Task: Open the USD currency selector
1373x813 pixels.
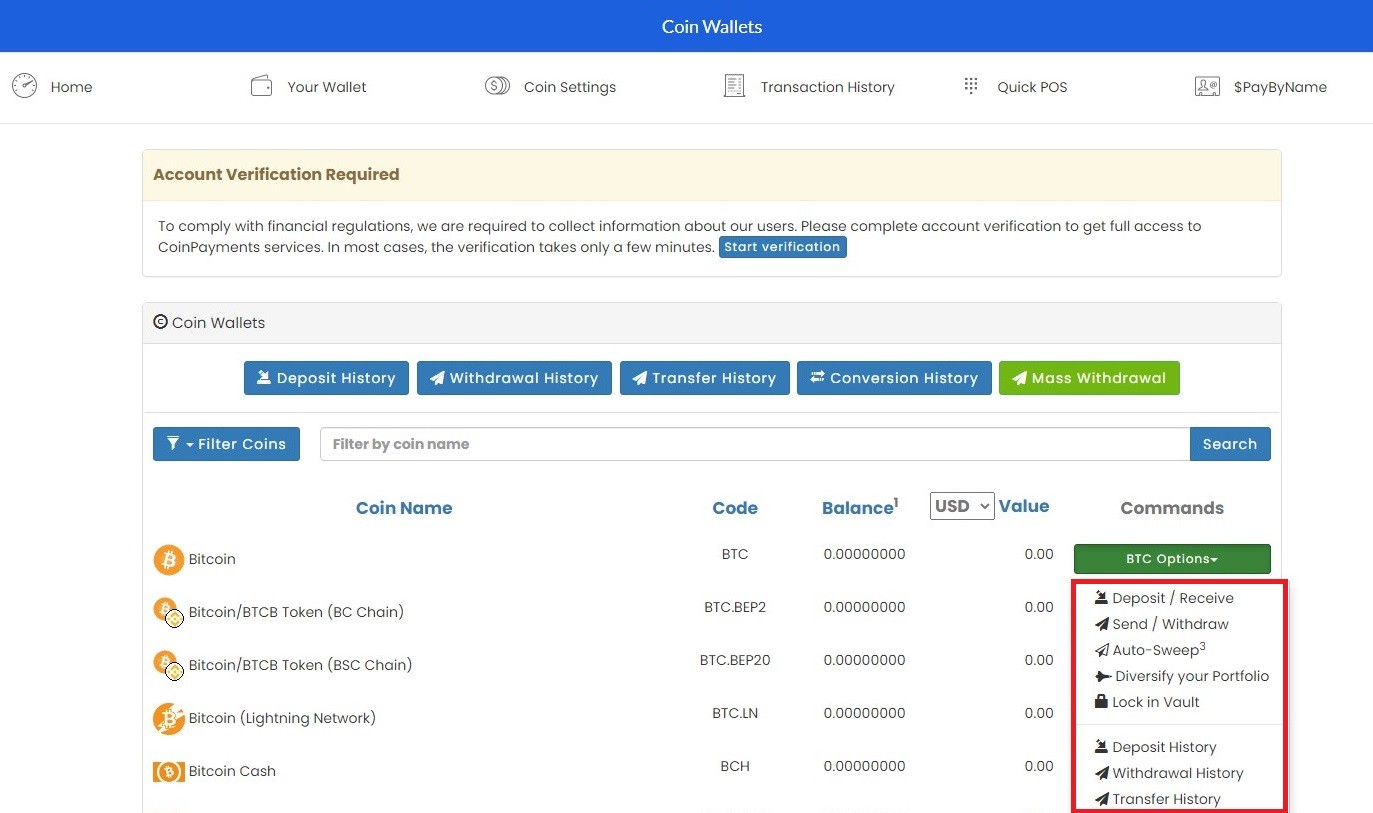Action: [960, 506]
